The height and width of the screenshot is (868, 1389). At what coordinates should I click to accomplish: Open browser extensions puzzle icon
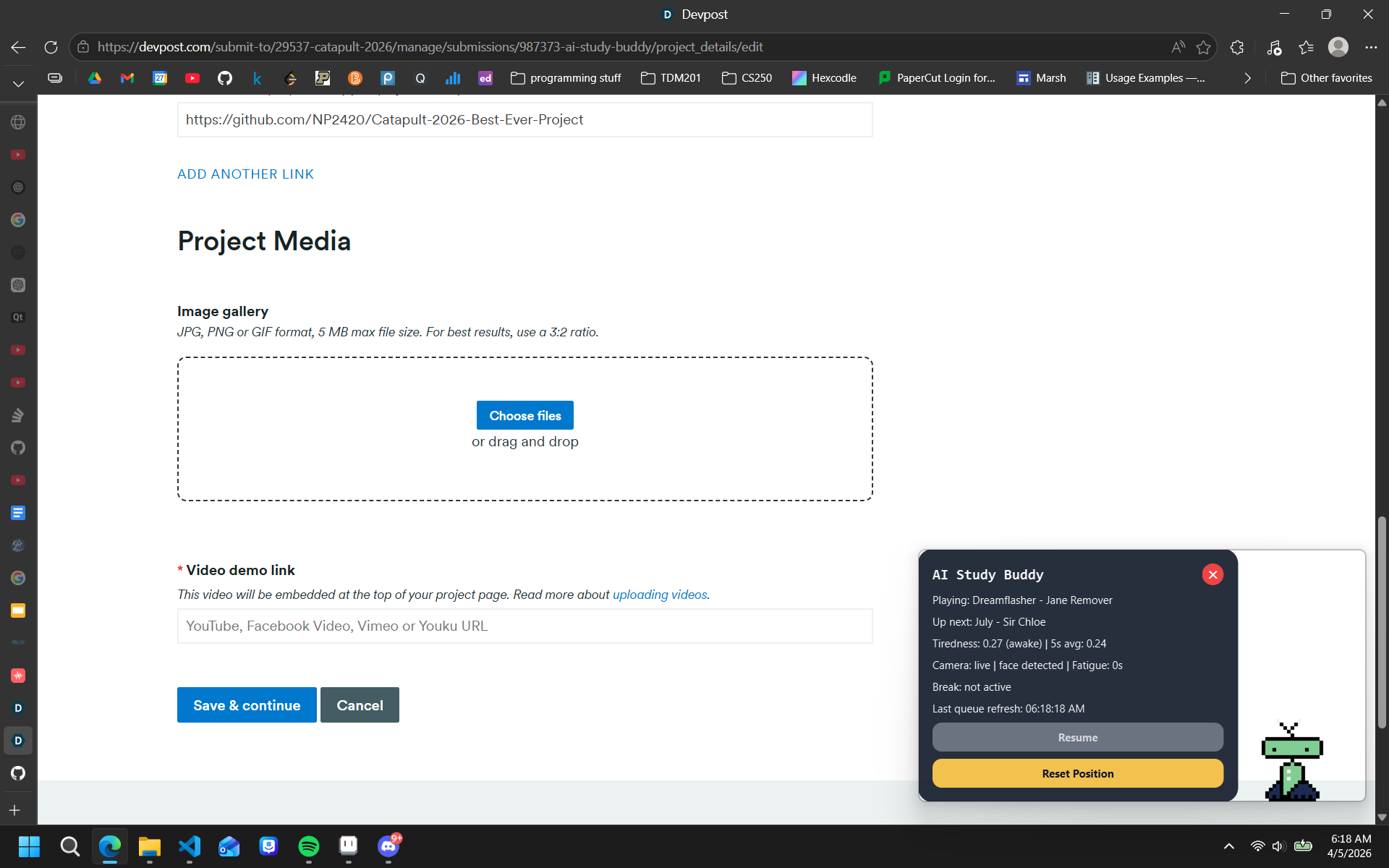coord(1237,47)
